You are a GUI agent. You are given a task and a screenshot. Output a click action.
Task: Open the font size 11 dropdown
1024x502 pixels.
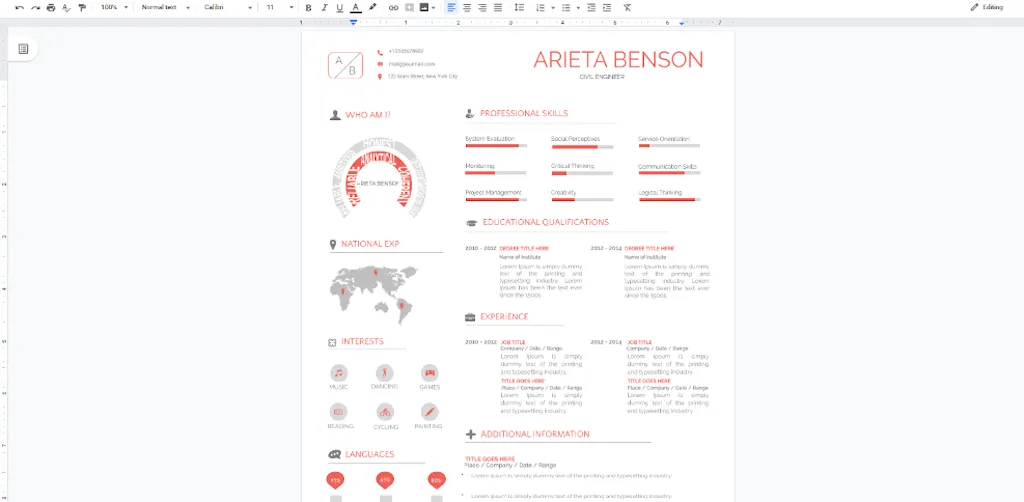(x=280, y=7)
